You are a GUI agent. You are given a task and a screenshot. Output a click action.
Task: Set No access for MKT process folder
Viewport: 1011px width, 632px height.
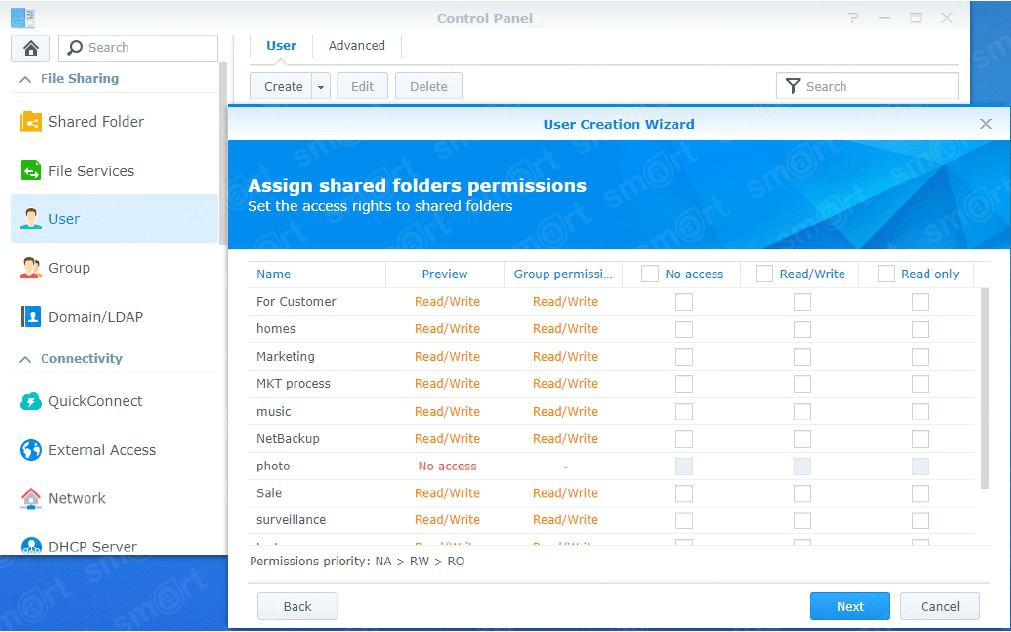pyautogui.click(x=683, y=384)
